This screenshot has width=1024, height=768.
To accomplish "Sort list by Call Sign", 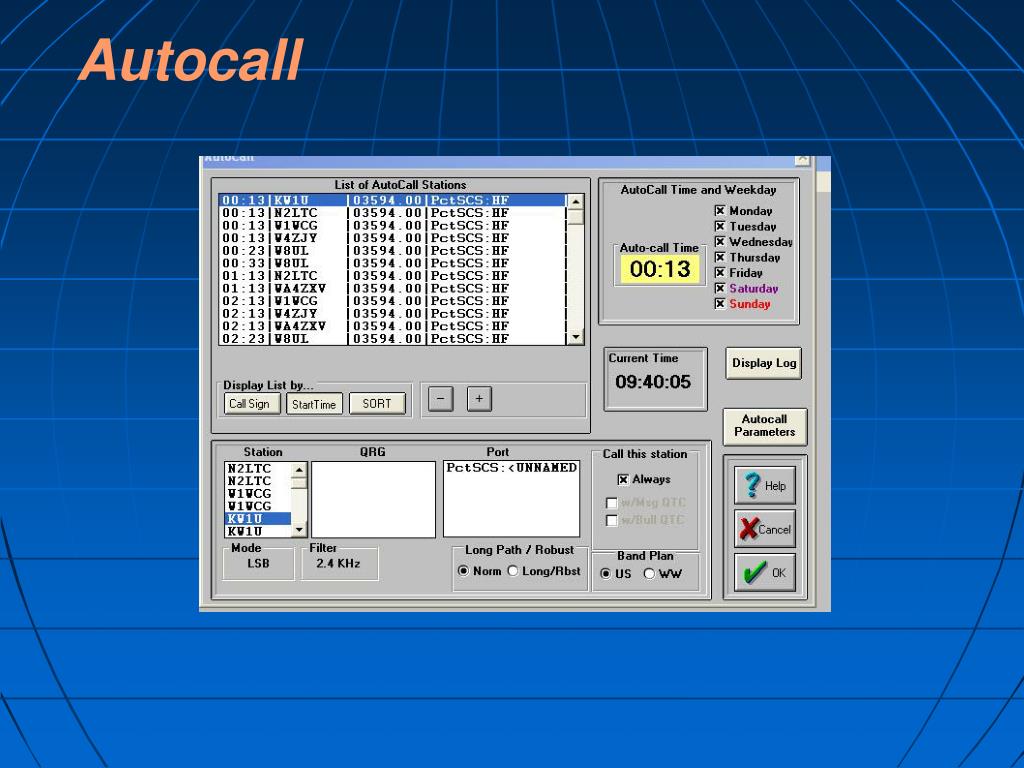I will pyautogui.click(x=249, y=404).
